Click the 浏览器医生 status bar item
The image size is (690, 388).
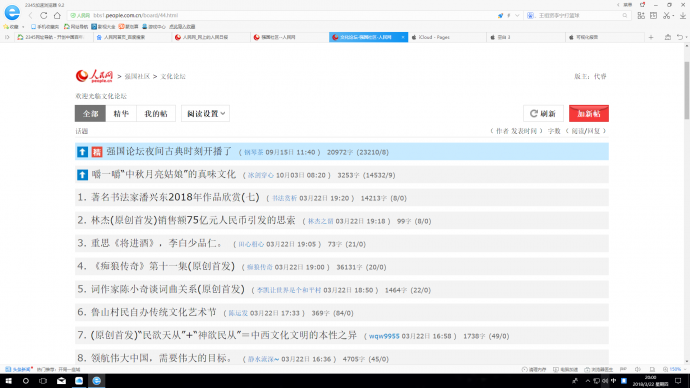[599, 370]
